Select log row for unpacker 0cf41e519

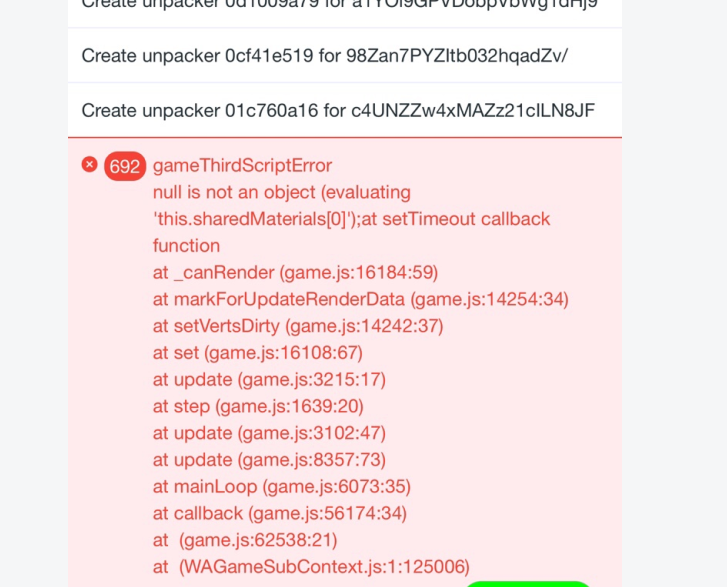pos(344,56)
